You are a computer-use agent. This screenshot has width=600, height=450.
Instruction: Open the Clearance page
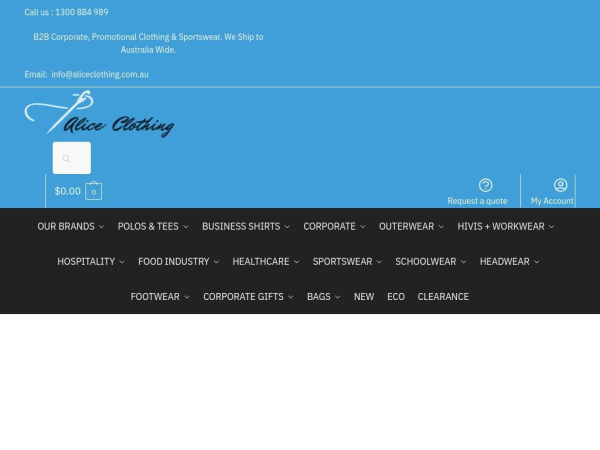pyautogui.click(x=443, y=297)
